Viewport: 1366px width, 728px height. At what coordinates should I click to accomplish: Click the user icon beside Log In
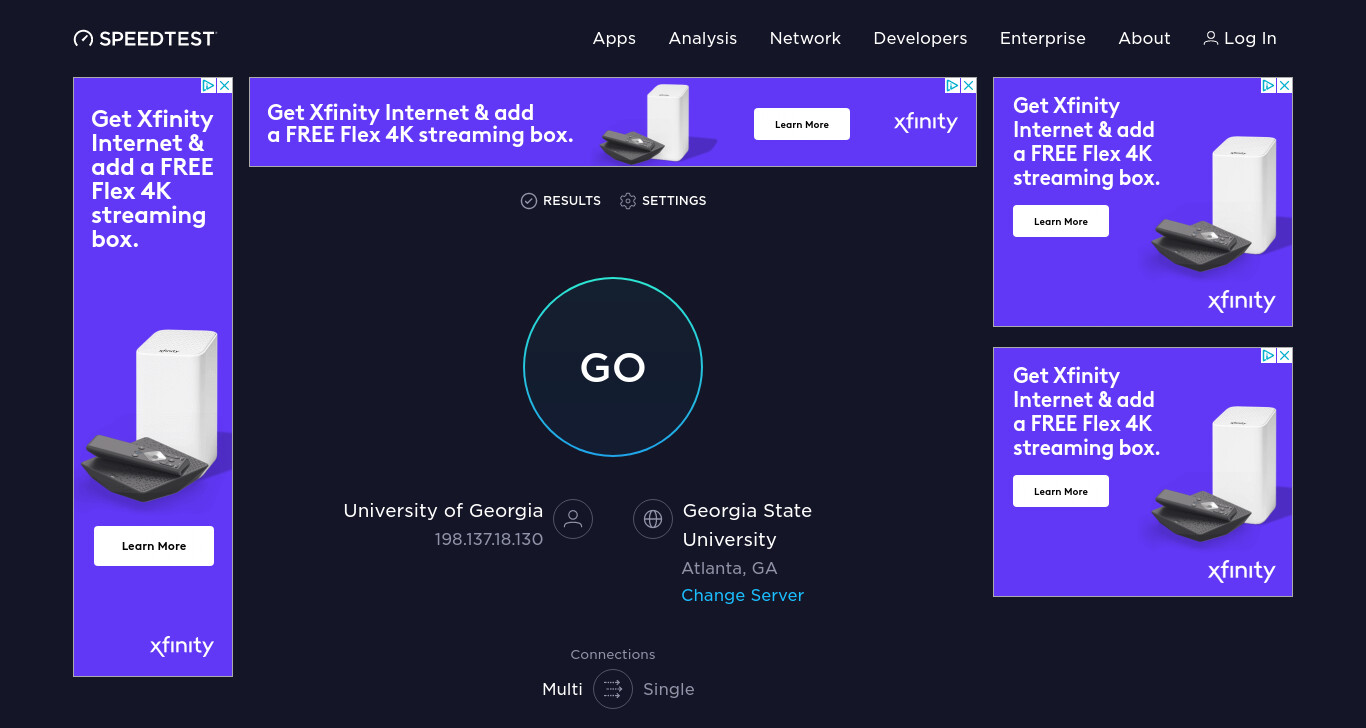(1211, 38)
